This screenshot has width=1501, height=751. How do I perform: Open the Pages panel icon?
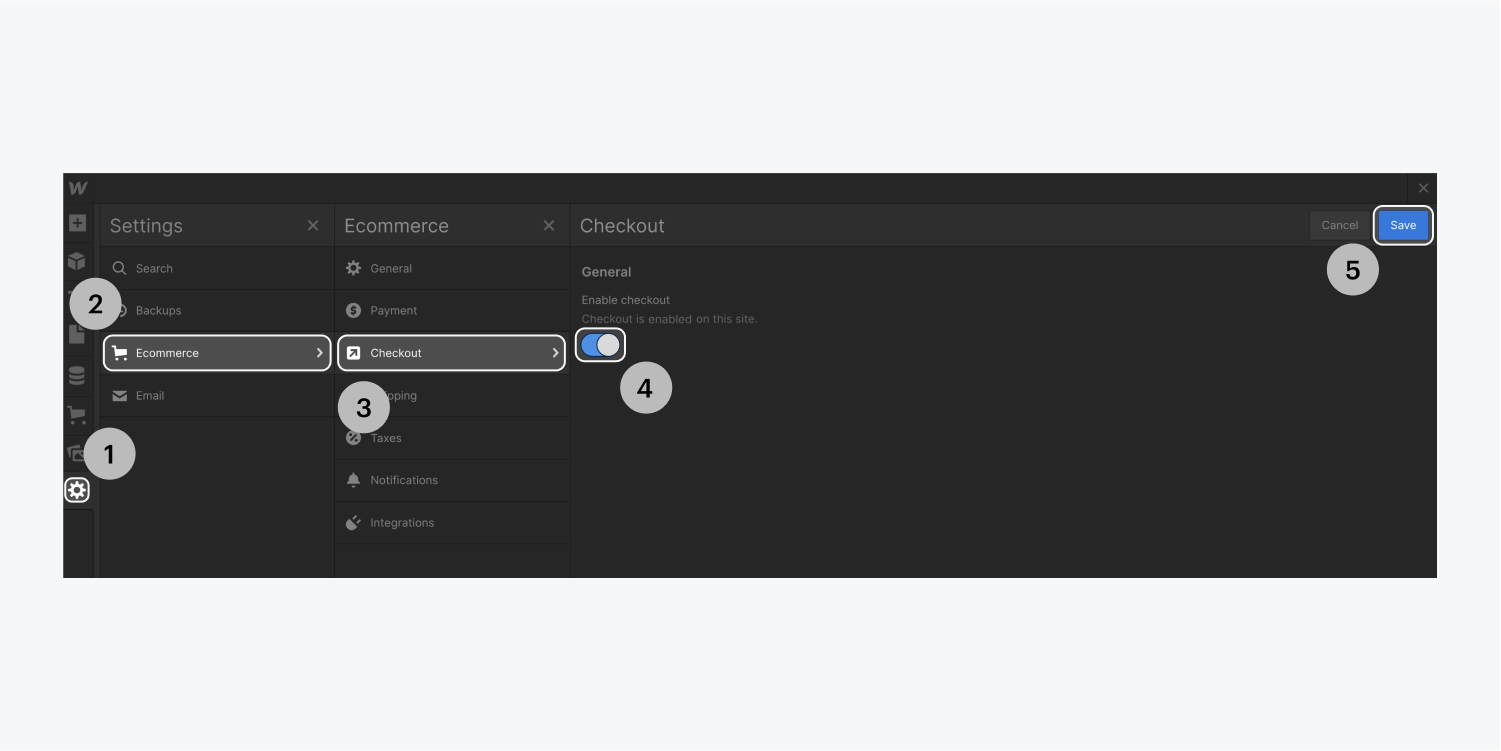(77, 337)
